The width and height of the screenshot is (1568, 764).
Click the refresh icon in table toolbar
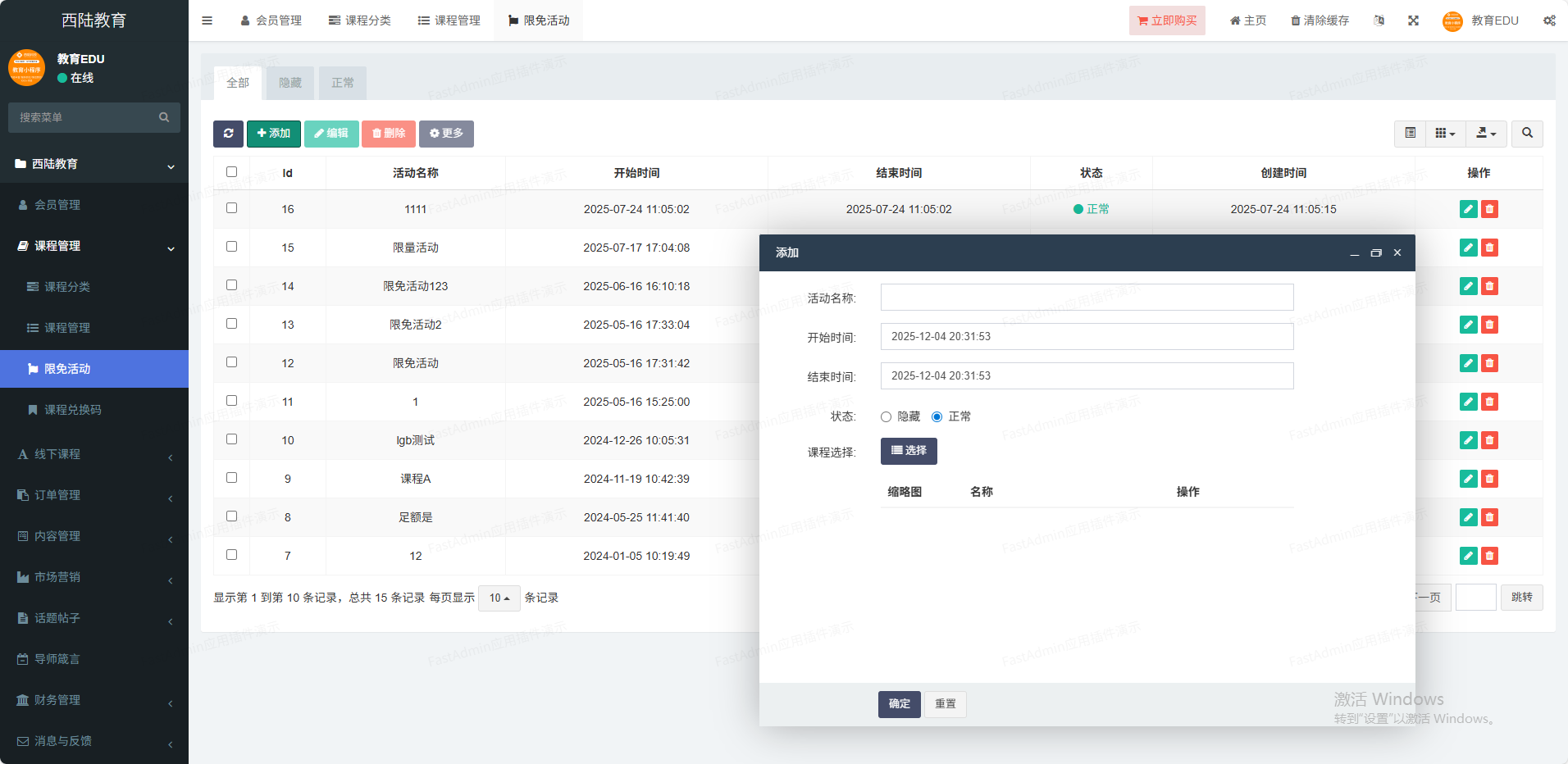click(x=228, y=134)
